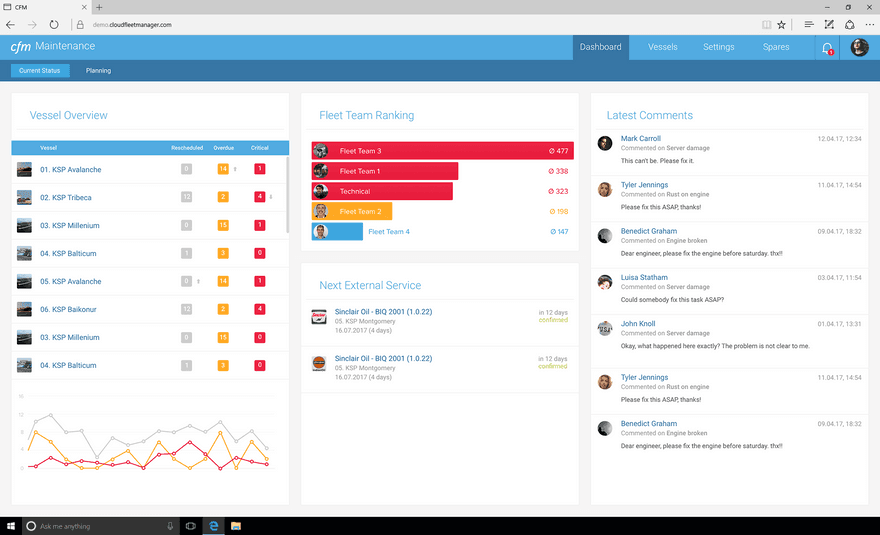The height and width of the screenshot is (535, 880).
Task: Add page to favorites with star icon
Action: (x=781, y=24)
